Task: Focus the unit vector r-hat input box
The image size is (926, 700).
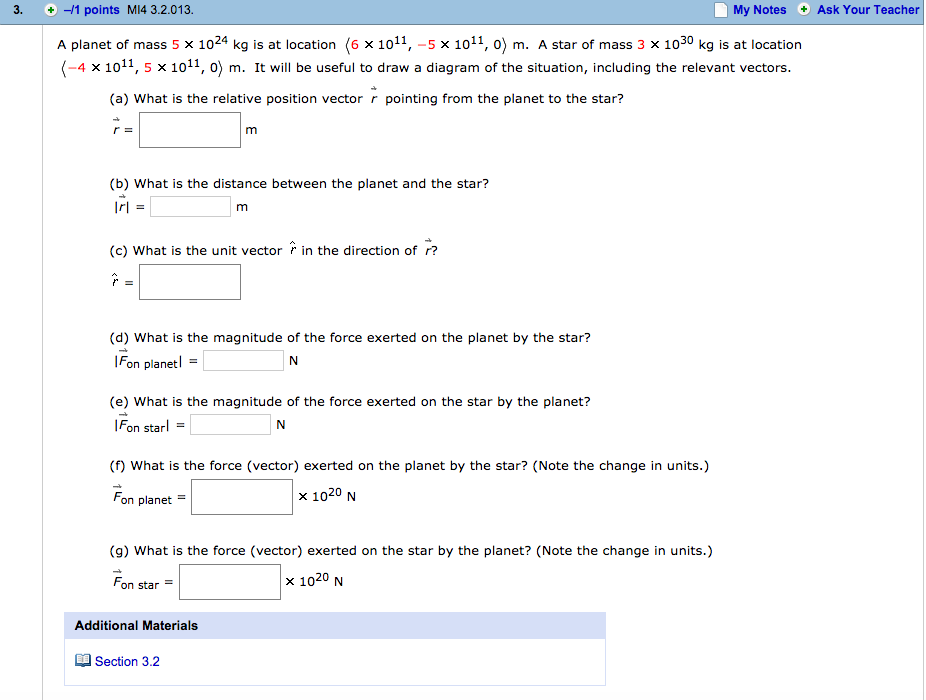Action: tap(190, 282)
